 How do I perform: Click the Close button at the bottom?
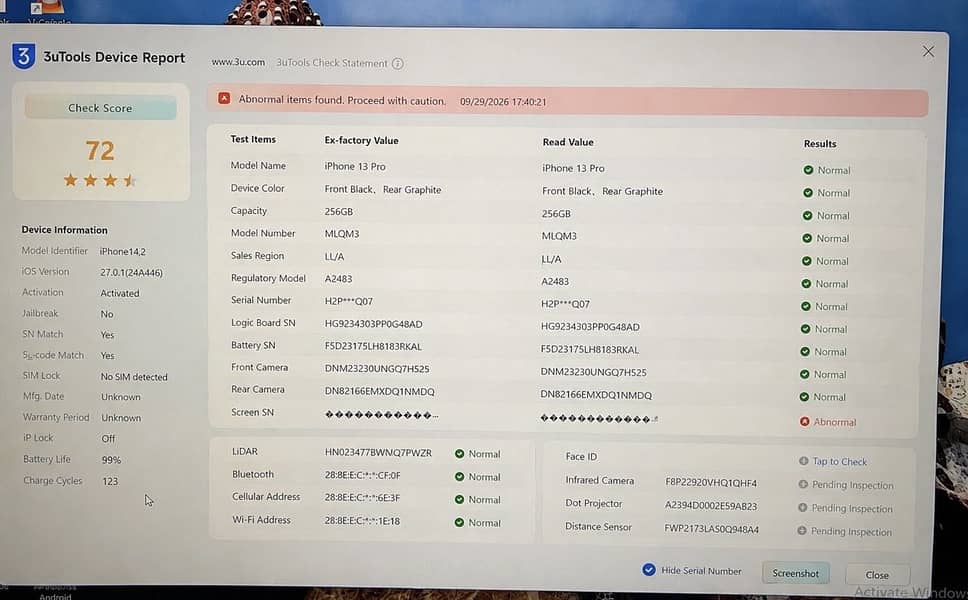(x=877, y=575)
